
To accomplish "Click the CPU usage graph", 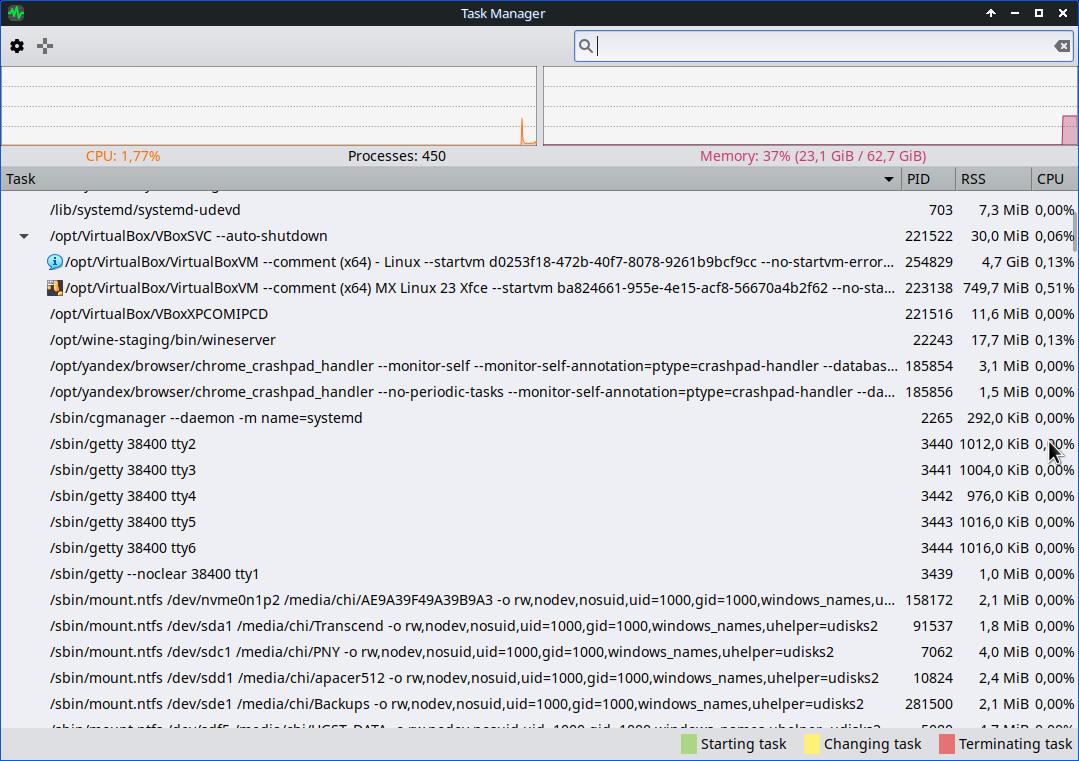I will coord(268,106).
